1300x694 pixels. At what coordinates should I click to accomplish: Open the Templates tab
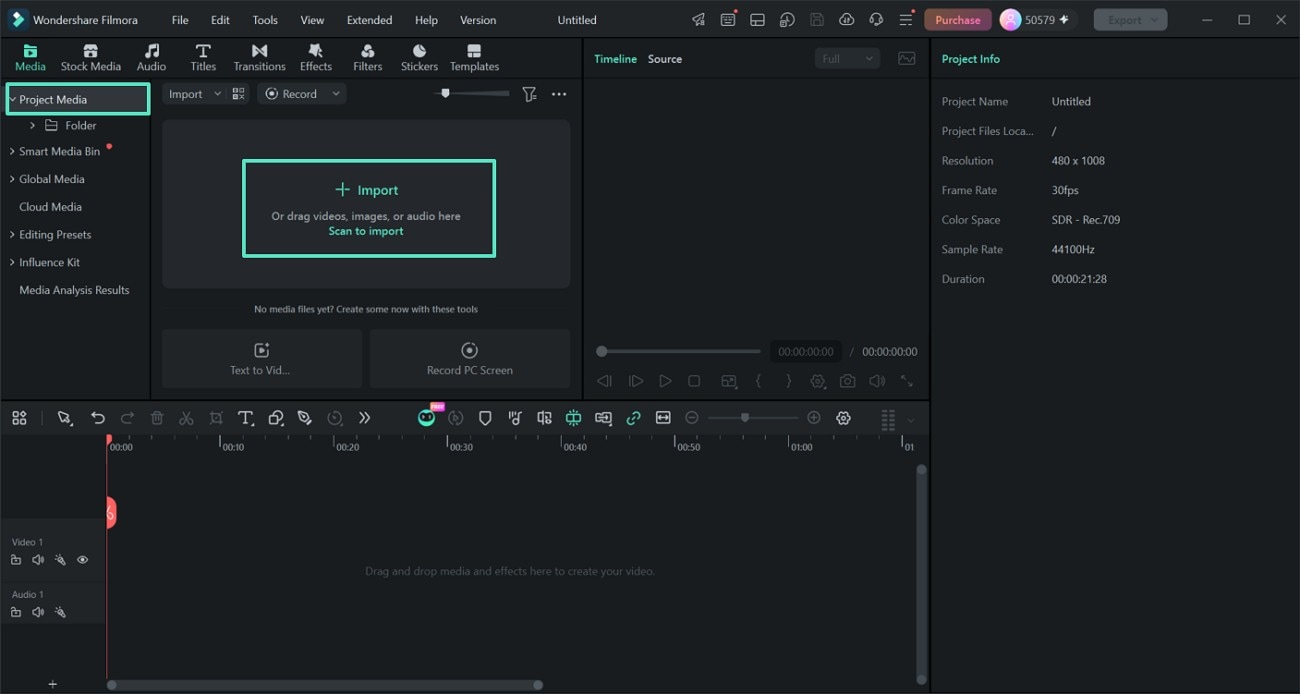tap(474, 58)
